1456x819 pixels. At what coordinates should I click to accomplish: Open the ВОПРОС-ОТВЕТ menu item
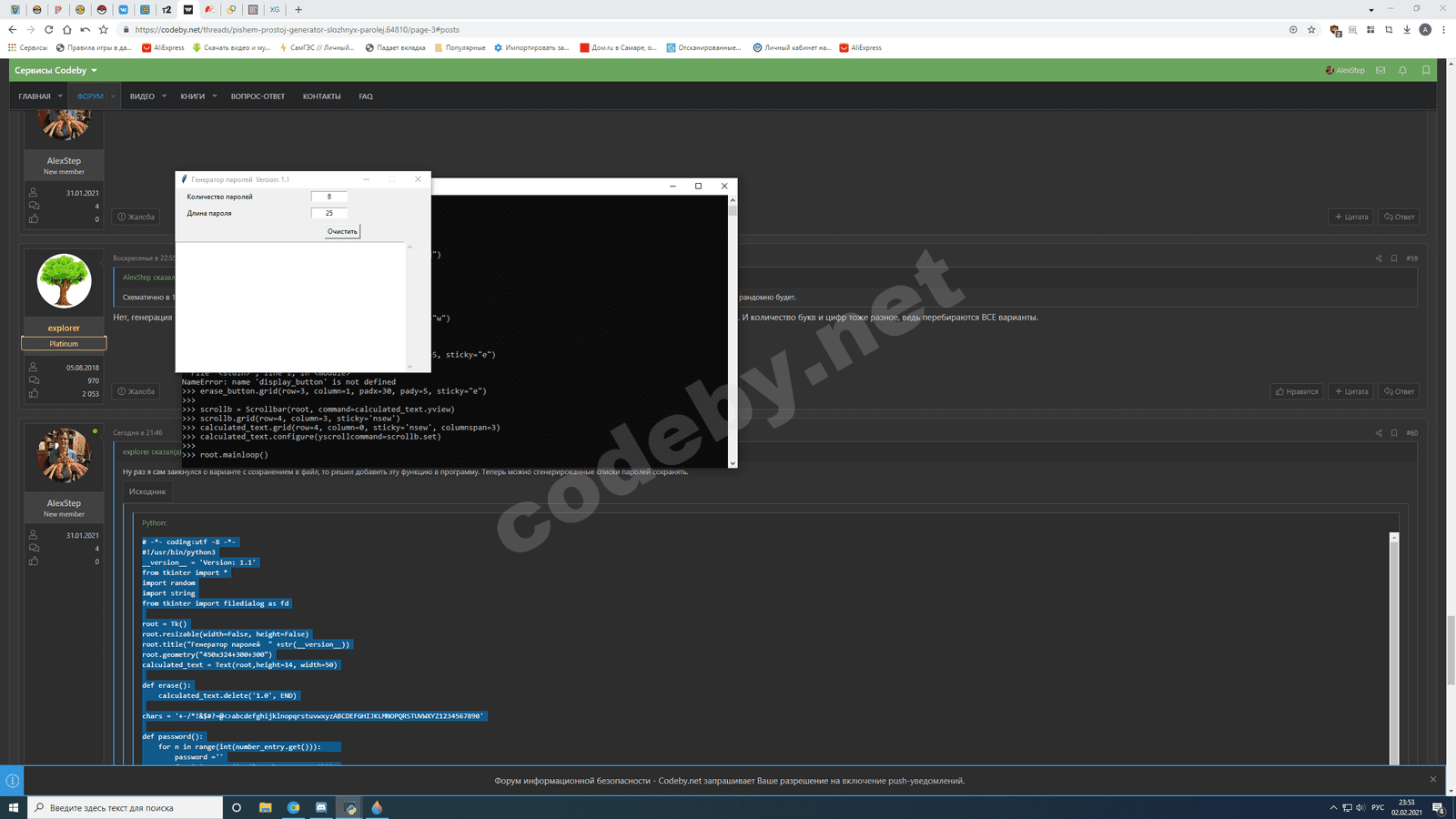(258, 96)
